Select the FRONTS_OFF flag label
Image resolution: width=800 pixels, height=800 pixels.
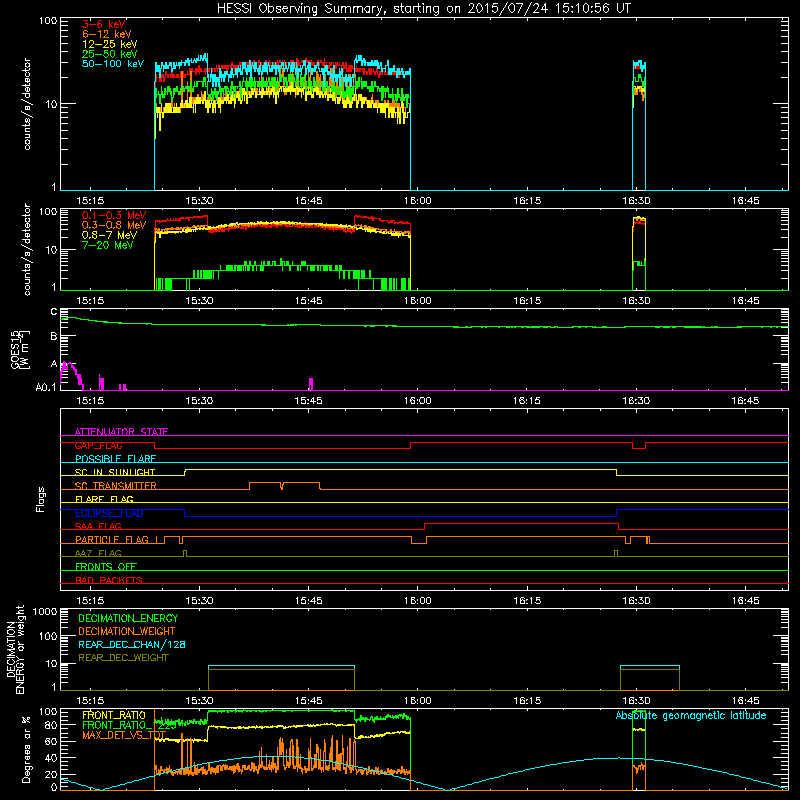(x=106, y=567)
